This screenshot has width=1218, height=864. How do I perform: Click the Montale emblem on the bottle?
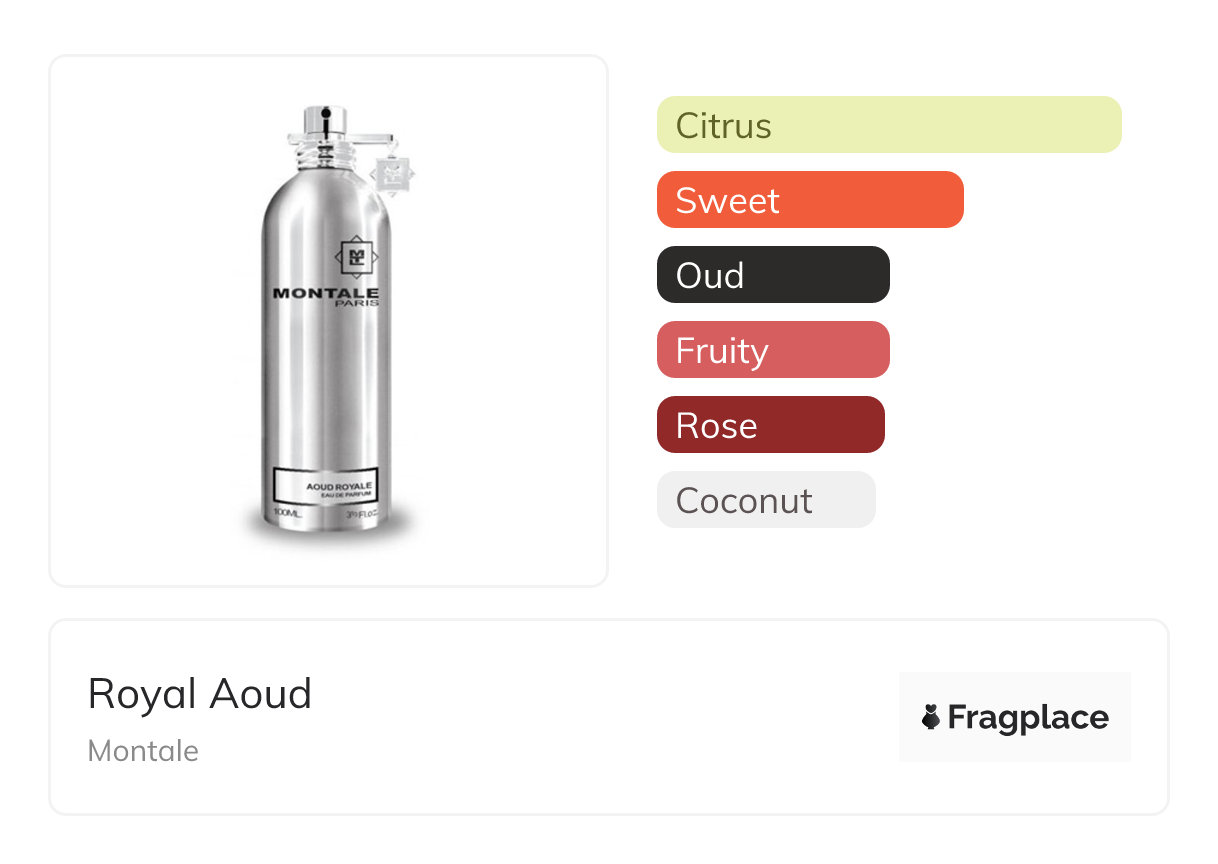355,258
